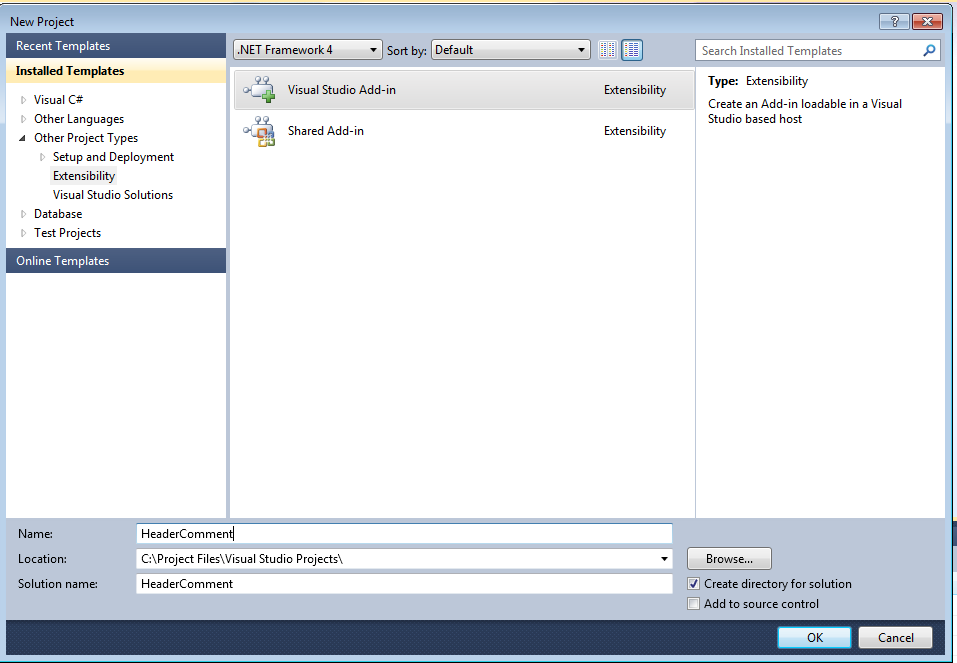Select Other Project Types tree label
The height and width of the screenshot is (663, 957).
tap(85, 138)
